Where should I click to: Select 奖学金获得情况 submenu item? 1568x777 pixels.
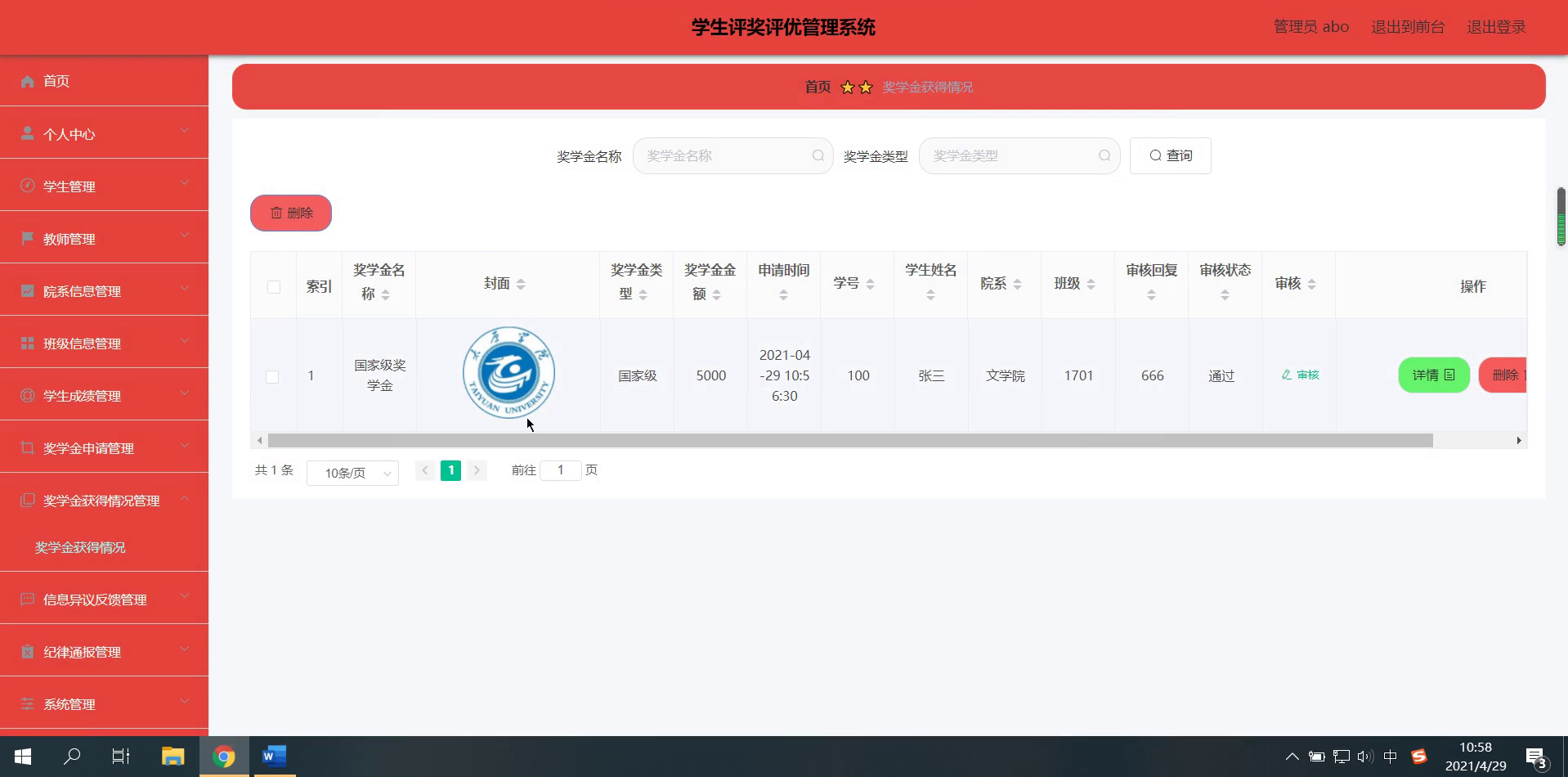80,547
